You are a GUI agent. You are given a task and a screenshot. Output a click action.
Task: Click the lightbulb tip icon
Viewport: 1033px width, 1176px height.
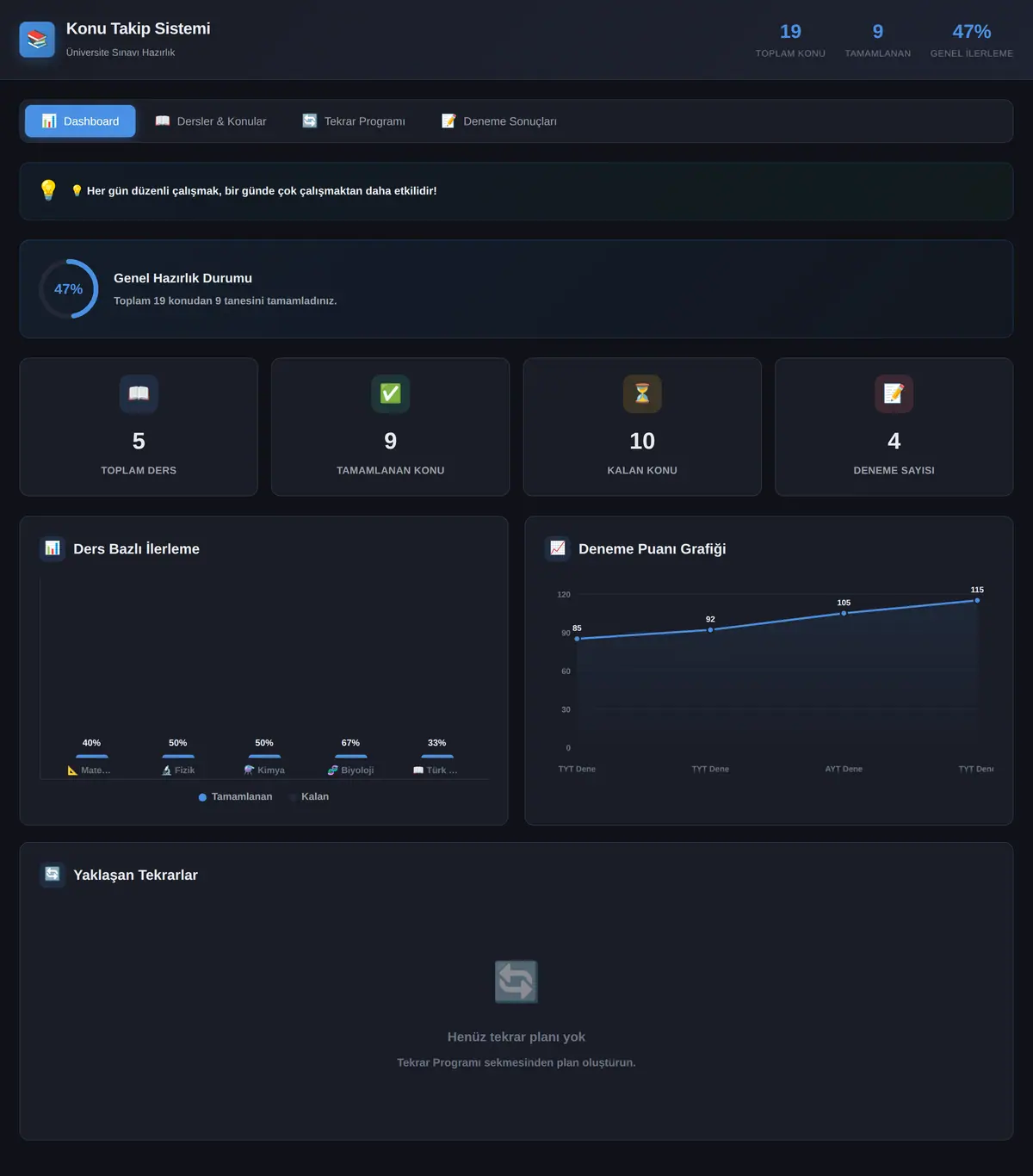tap(48, 190)
